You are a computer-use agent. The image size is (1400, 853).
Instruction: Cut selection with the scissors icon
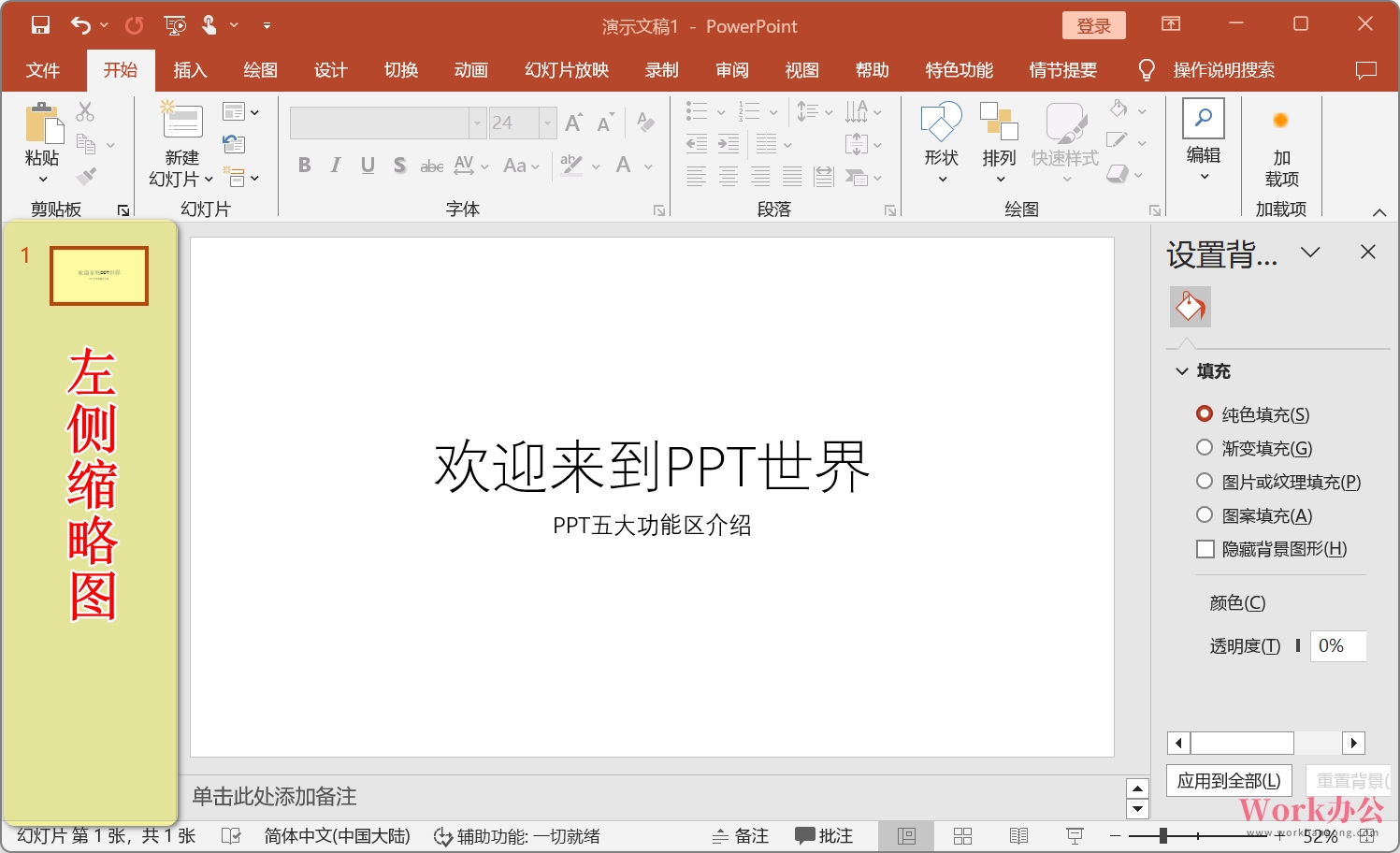point(85,111)
